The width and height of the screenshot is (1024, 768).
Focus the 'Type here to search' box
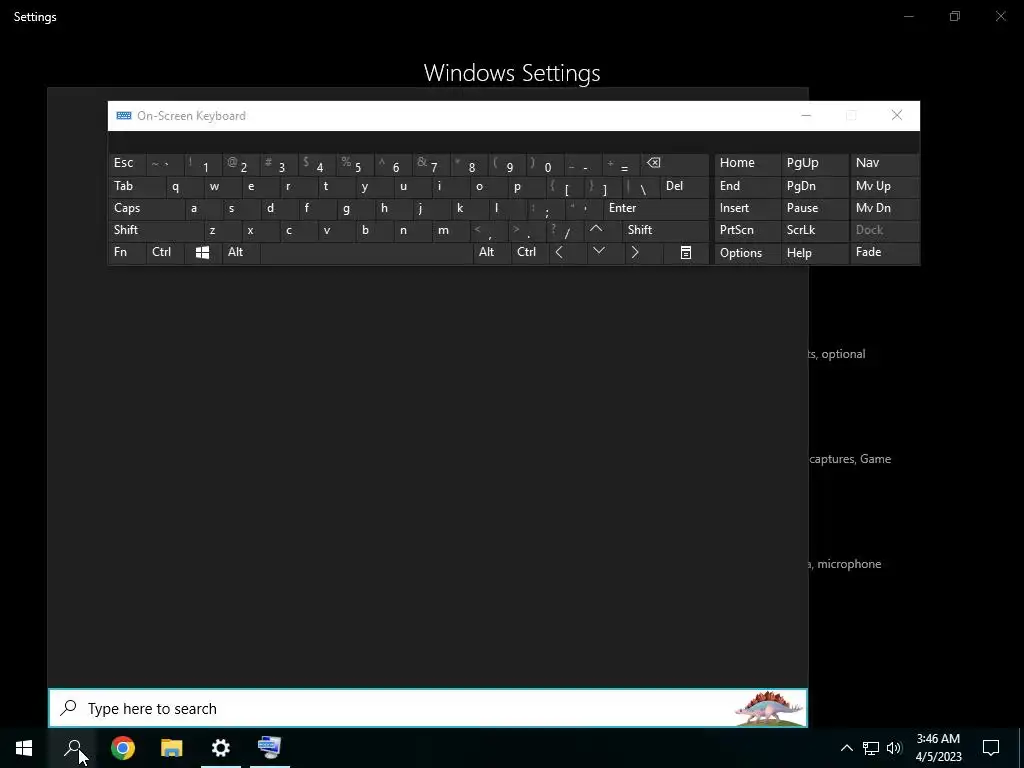[x=428, y=708]
